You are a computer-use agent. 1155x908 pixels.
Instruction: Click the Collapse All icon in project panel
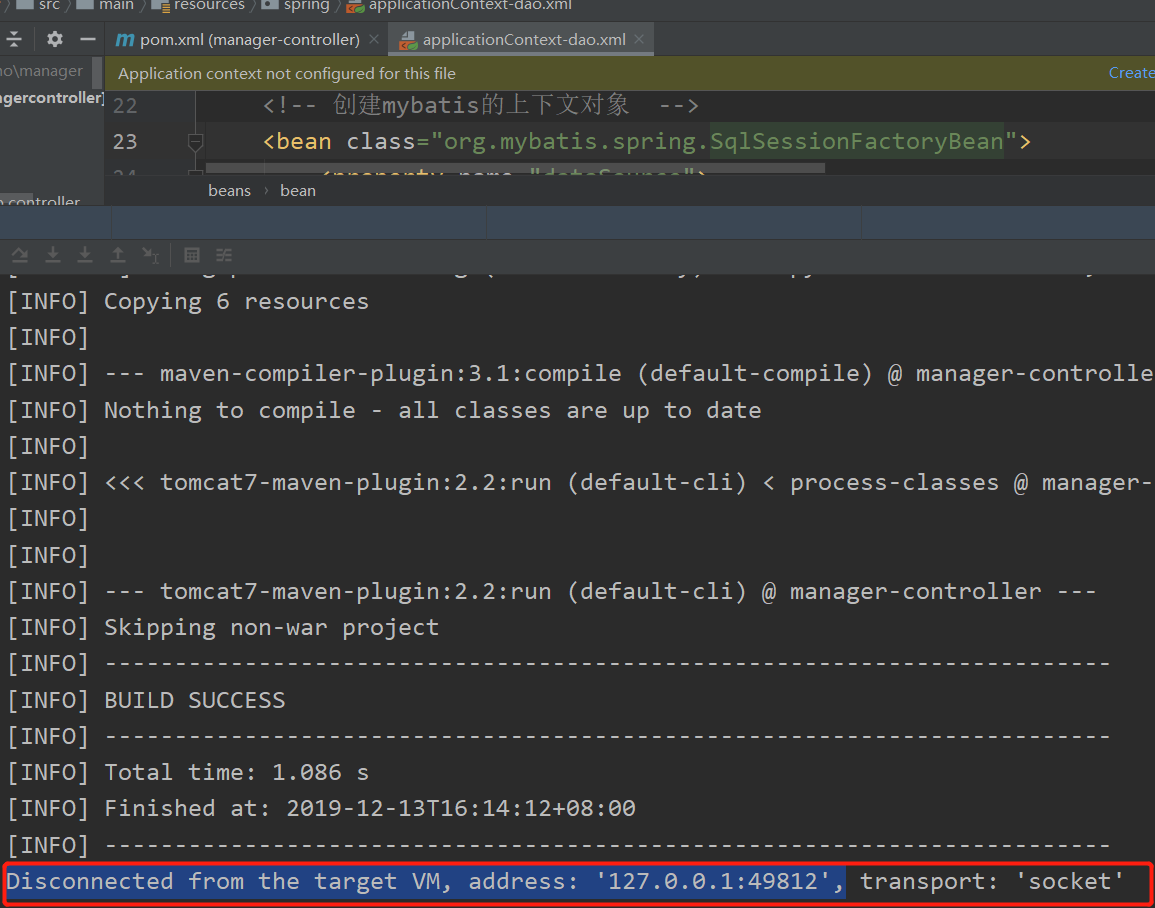coord(14,39)
